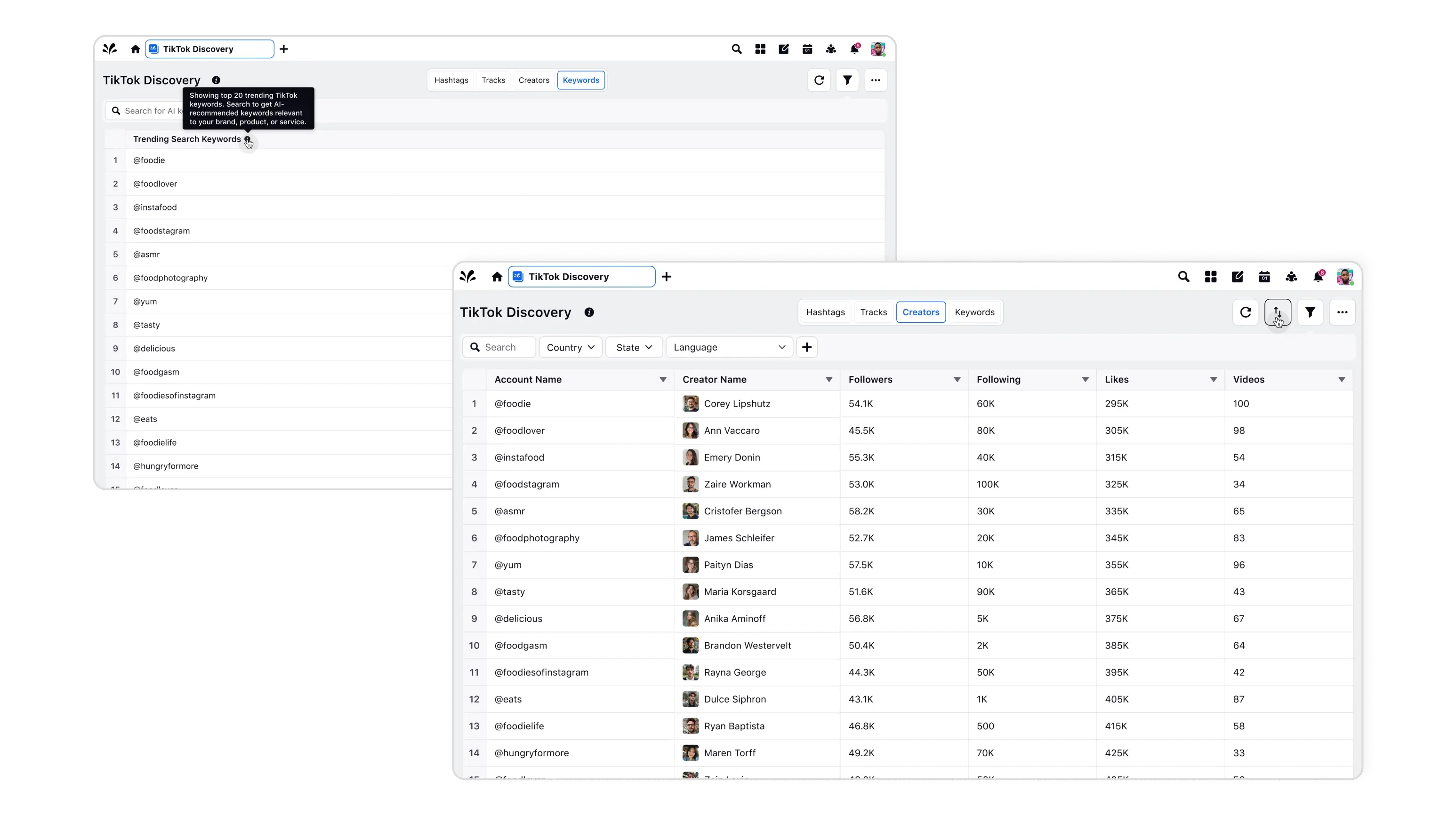The image size is (1456, 815).
Task: Click the sort arrows icon in Creators view
Action: tap(1278, 312)
